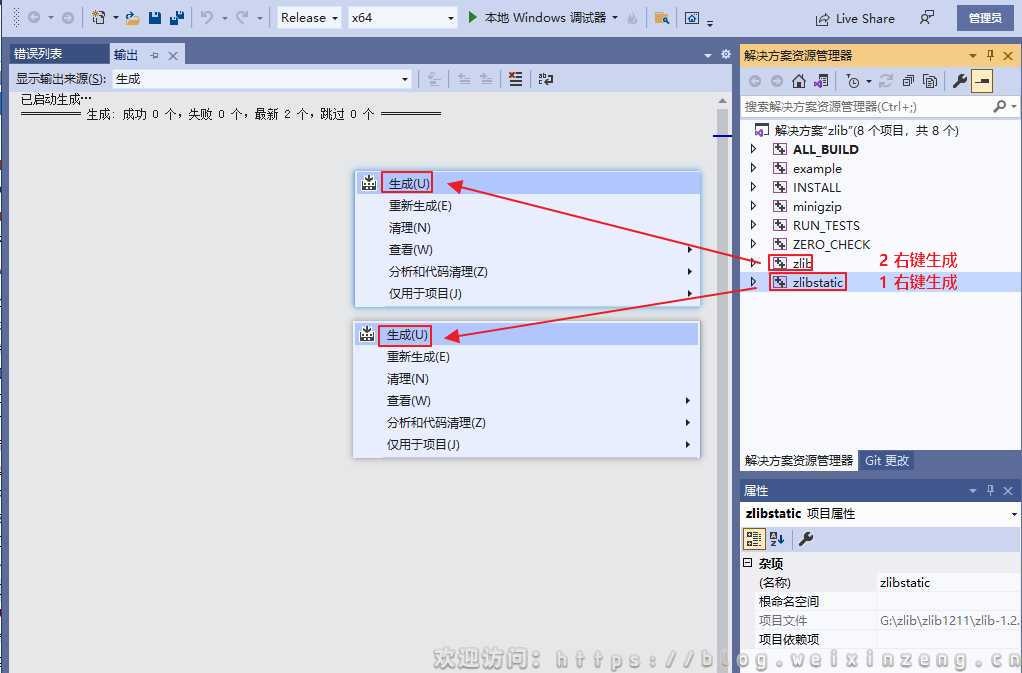Click the New Project toolbar icon

coord(98,18)
